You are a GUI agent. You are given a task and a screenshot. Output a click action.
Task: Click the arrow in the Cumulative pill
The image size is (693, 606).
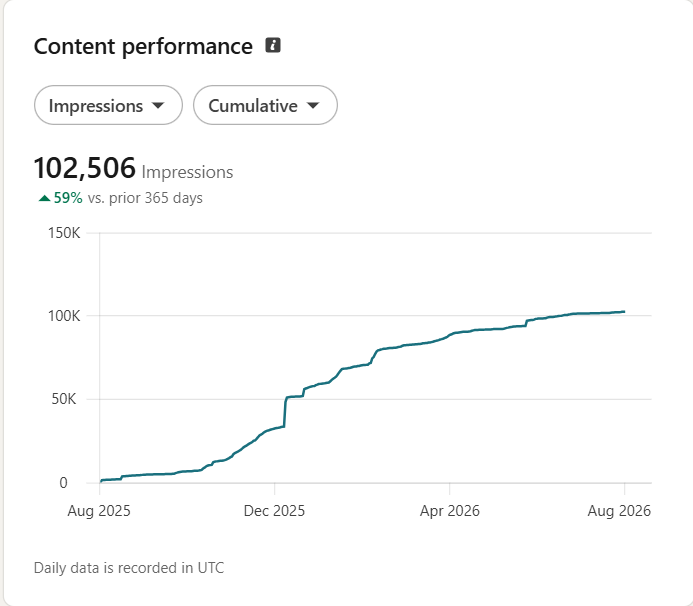pos(313,105)
